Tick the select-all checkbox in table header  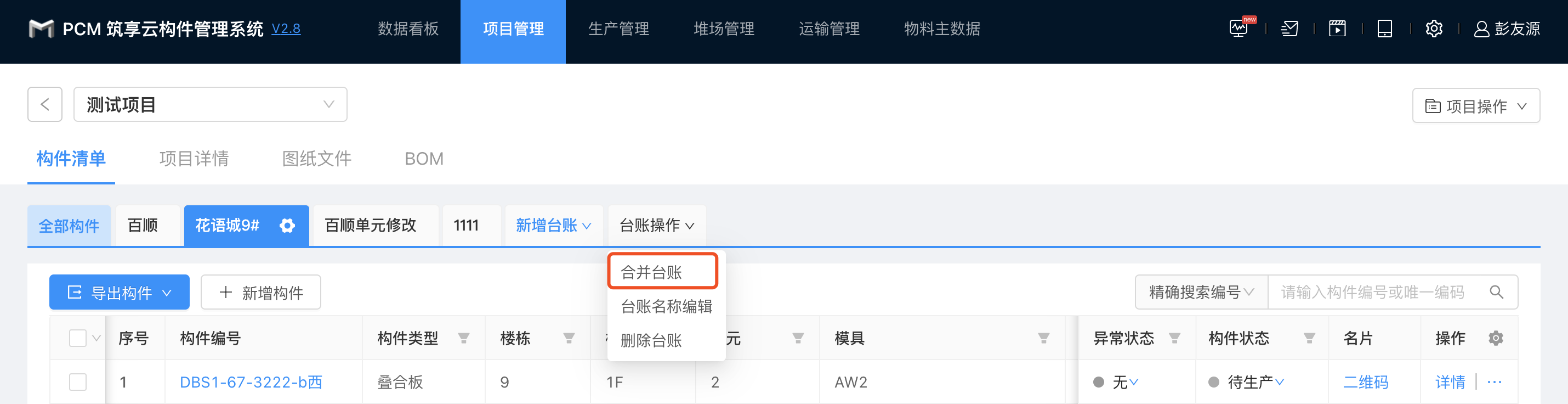click(x=78, y=338)
